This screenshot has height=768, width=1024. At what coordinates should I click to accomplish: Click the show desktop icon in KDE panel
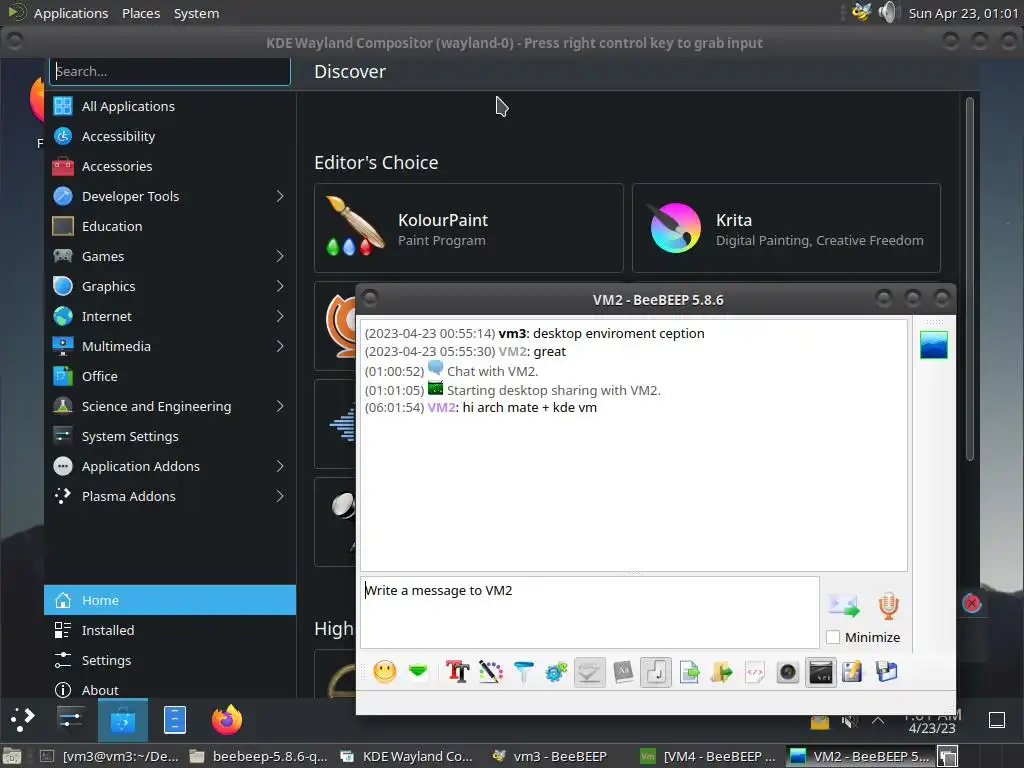pos(997,720)
